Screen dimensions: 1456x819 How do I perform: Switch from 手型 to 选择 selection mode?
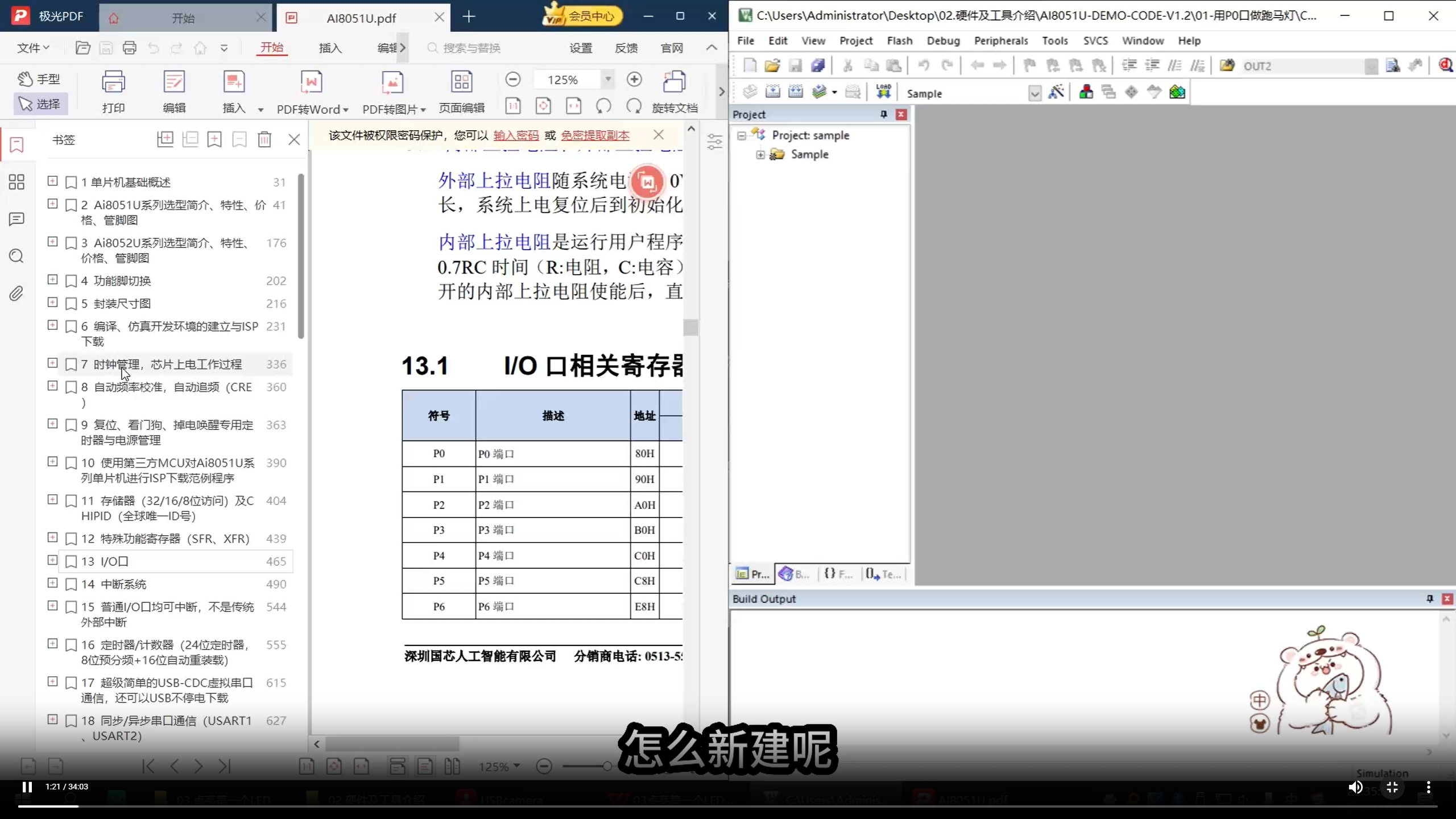point(40,104)
